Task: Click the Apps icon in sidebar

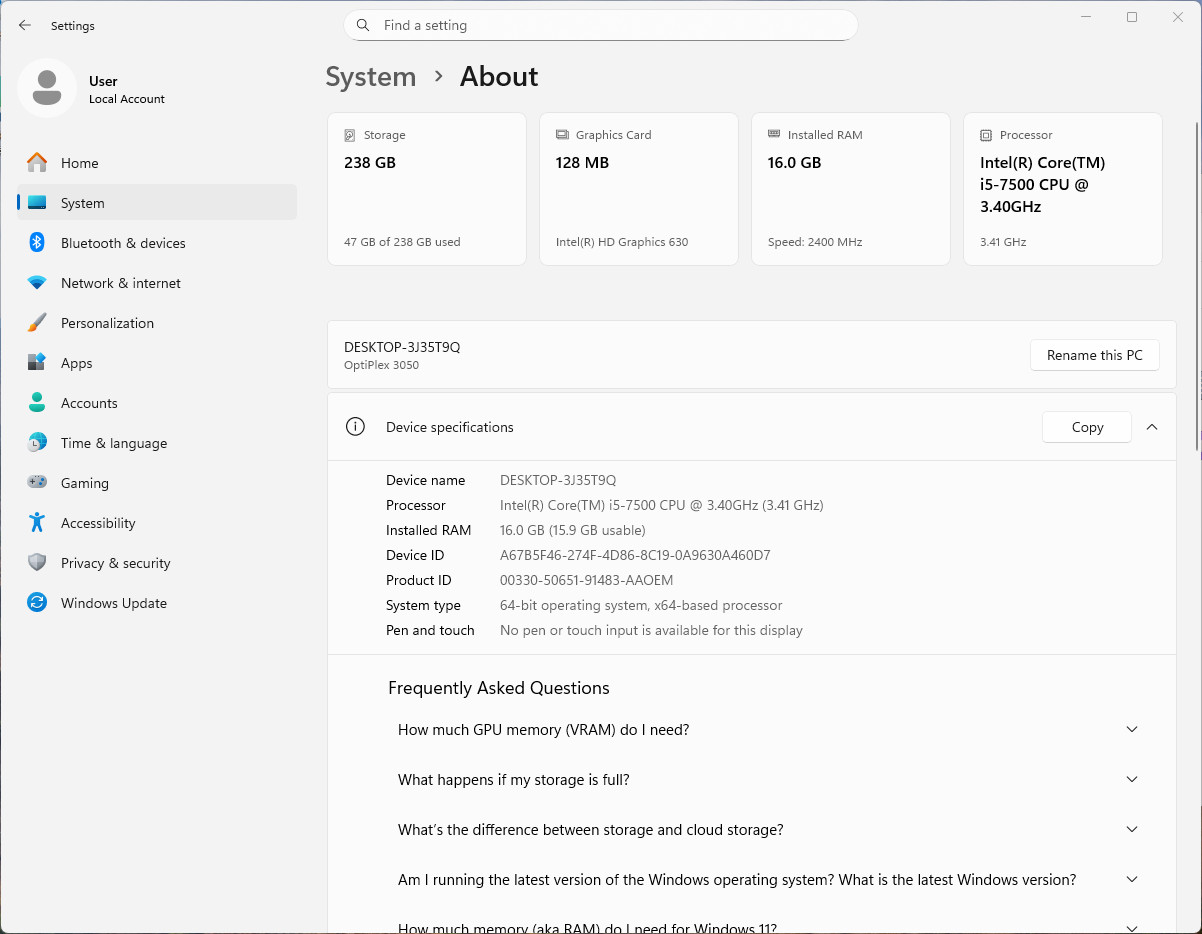Action: [x=37, y=363]
